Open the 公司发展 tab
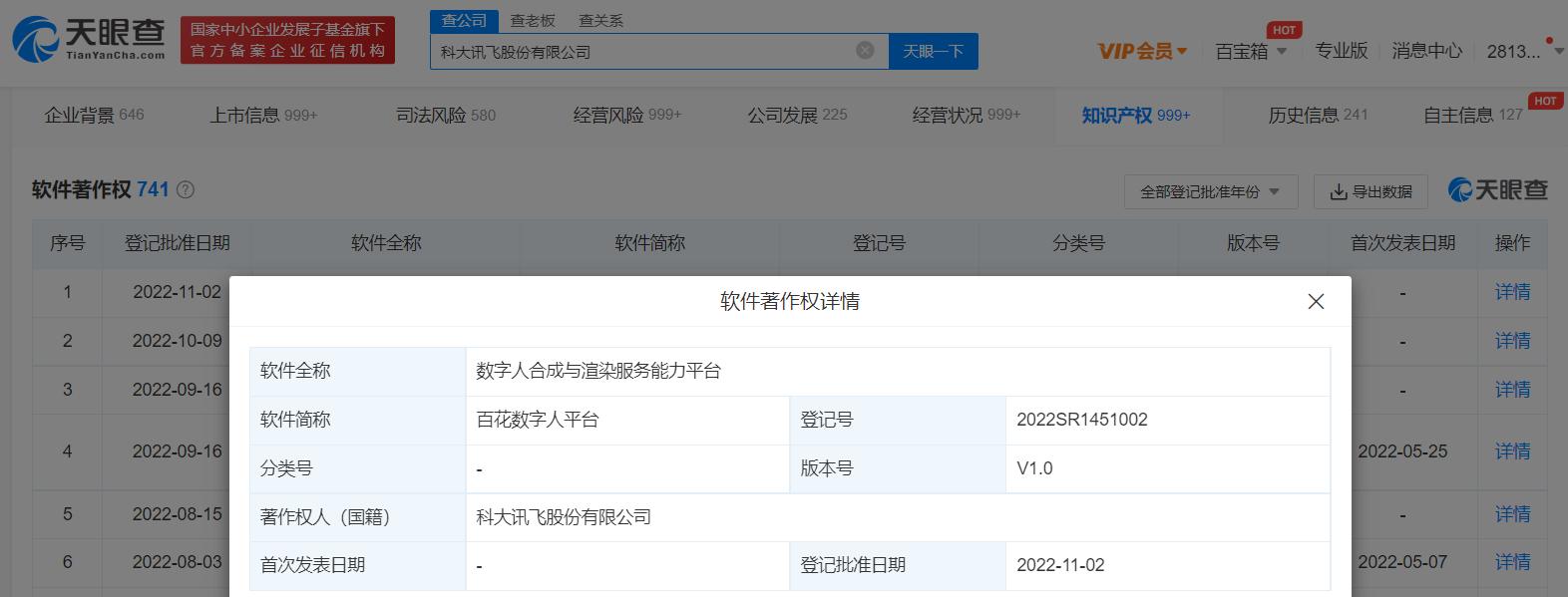 tap(798, 116)
